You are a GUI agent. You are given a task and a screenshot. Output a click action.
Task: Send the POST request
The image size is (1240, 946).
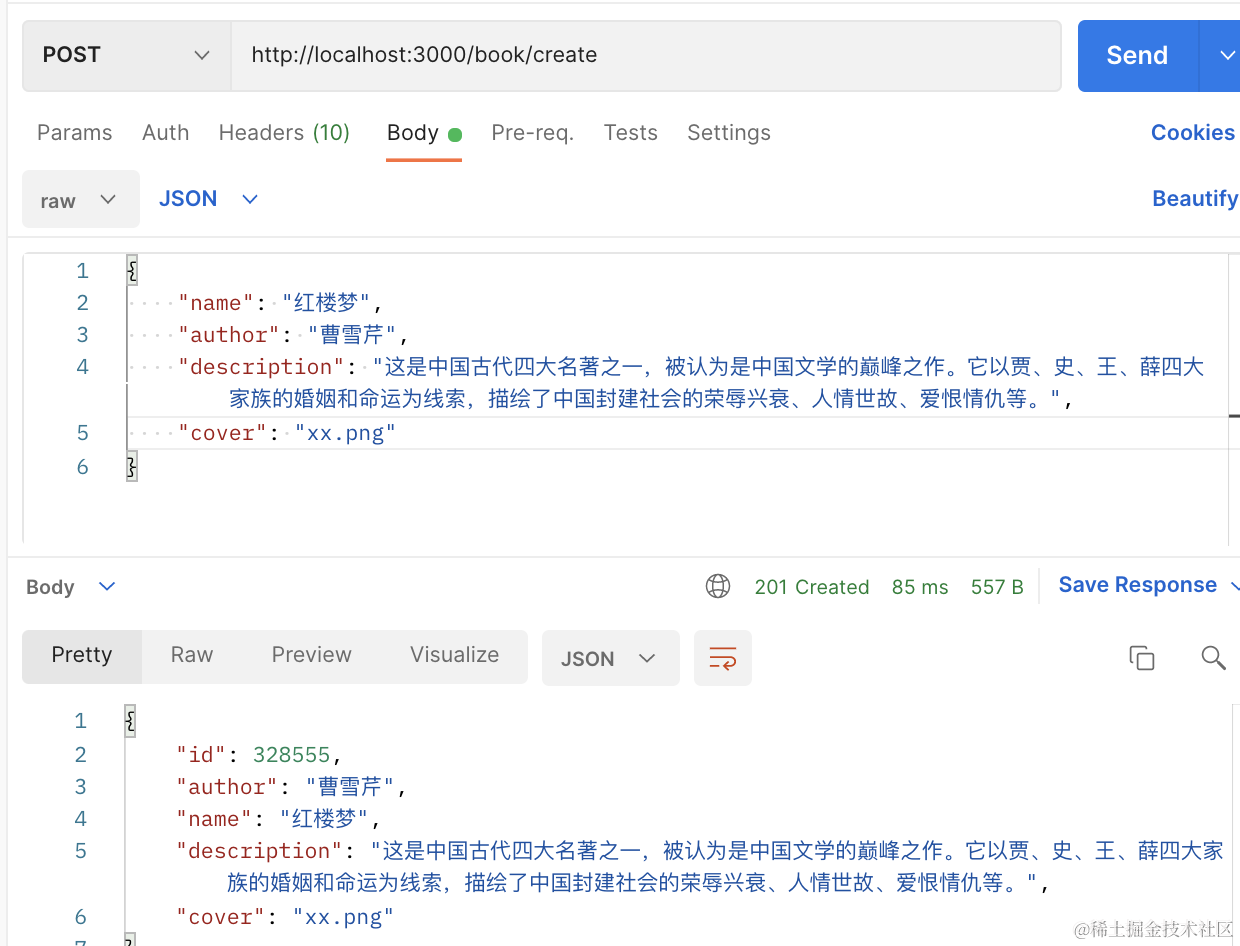point(1137,56)
